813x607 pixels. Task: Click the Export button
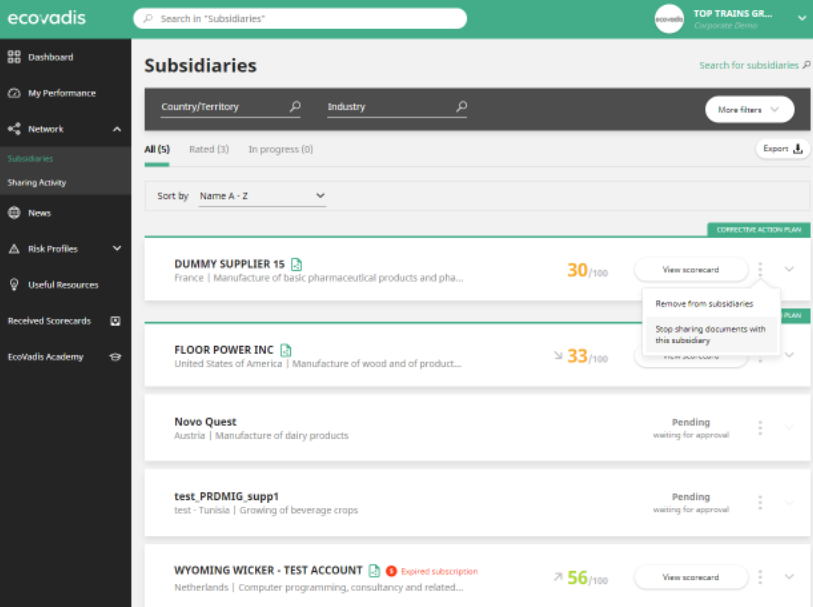click(782, 149)
